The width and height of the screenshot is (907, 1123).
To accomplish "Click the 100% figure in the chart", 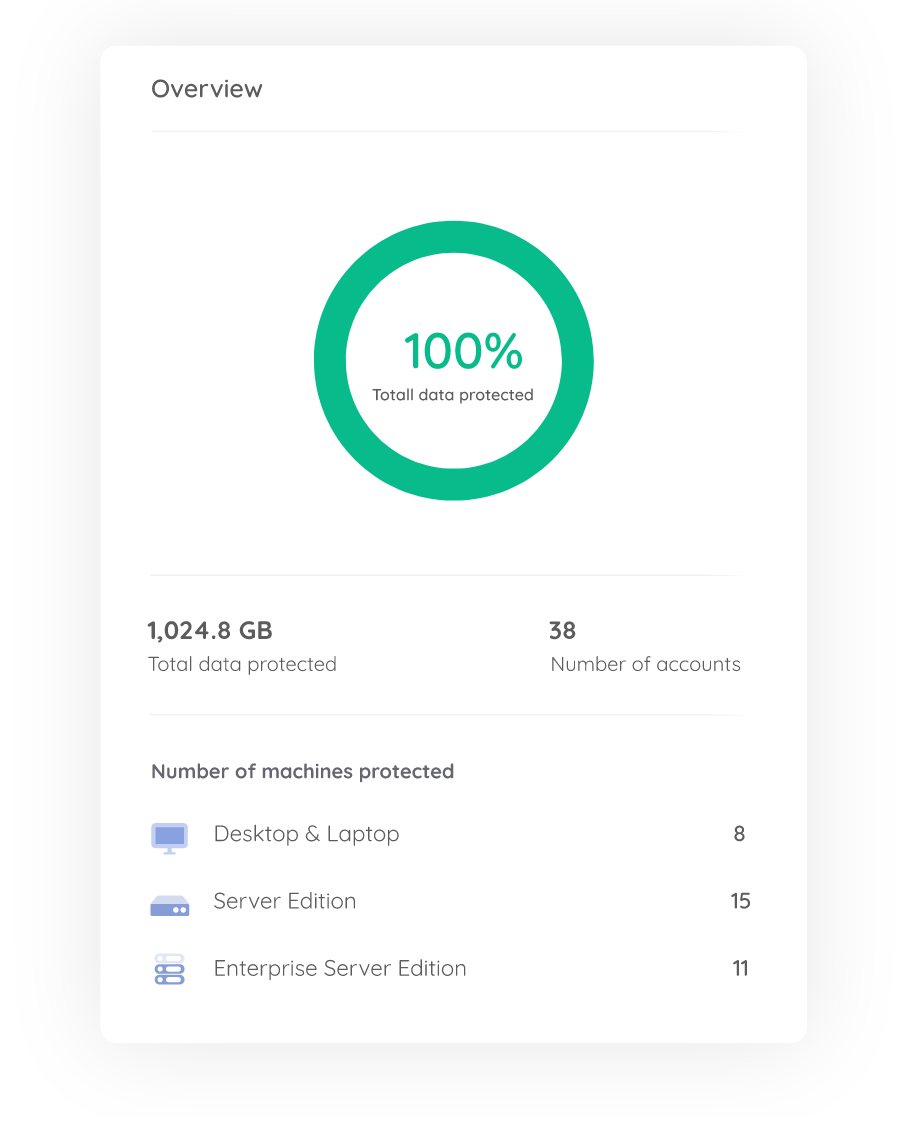I will [x=464, y=351].
